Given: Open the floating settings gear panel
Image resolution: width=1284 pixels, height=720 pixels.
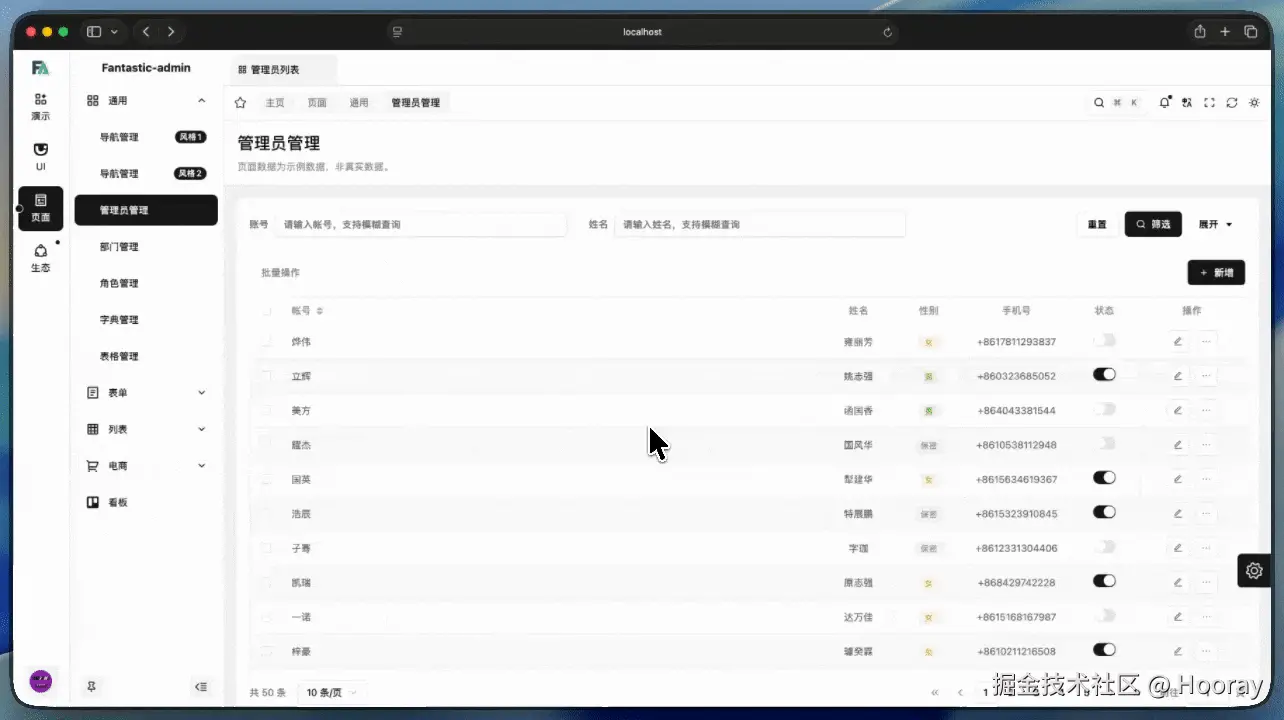Looking at the screenshot, I should (1254, 571).
